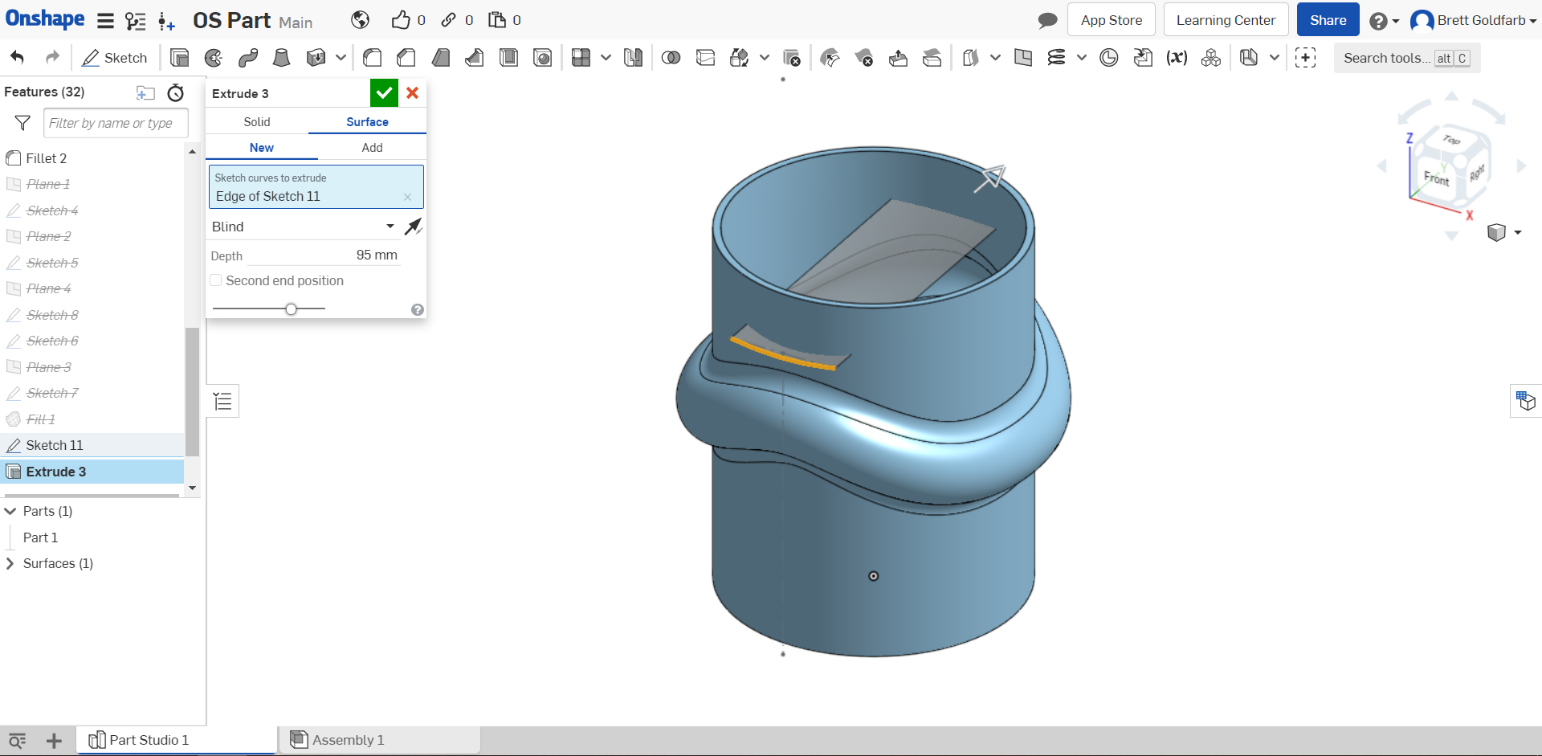This screenshot has width=1542, height=756.
Task: Select the Surface tab in Extrude dialog
Action: (x=366, y=120)
